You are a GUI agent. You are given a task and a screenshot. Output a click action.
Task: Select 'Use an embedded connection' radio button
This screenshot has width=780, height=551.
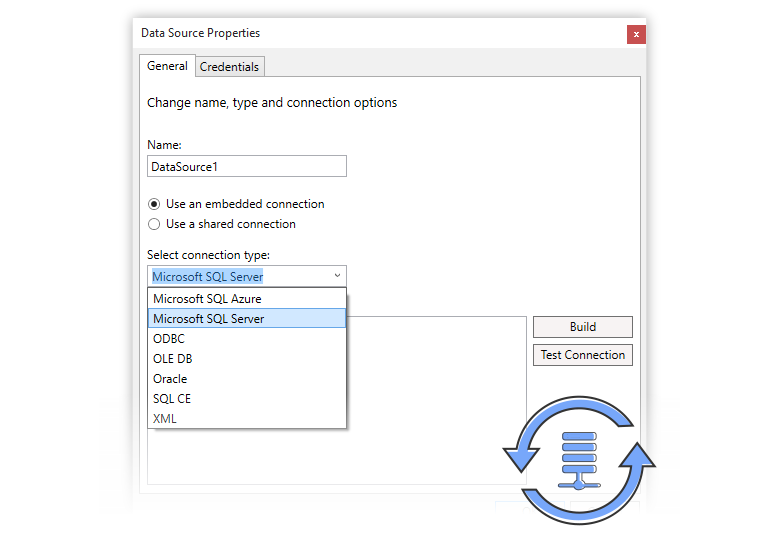(x=154, y=204)
